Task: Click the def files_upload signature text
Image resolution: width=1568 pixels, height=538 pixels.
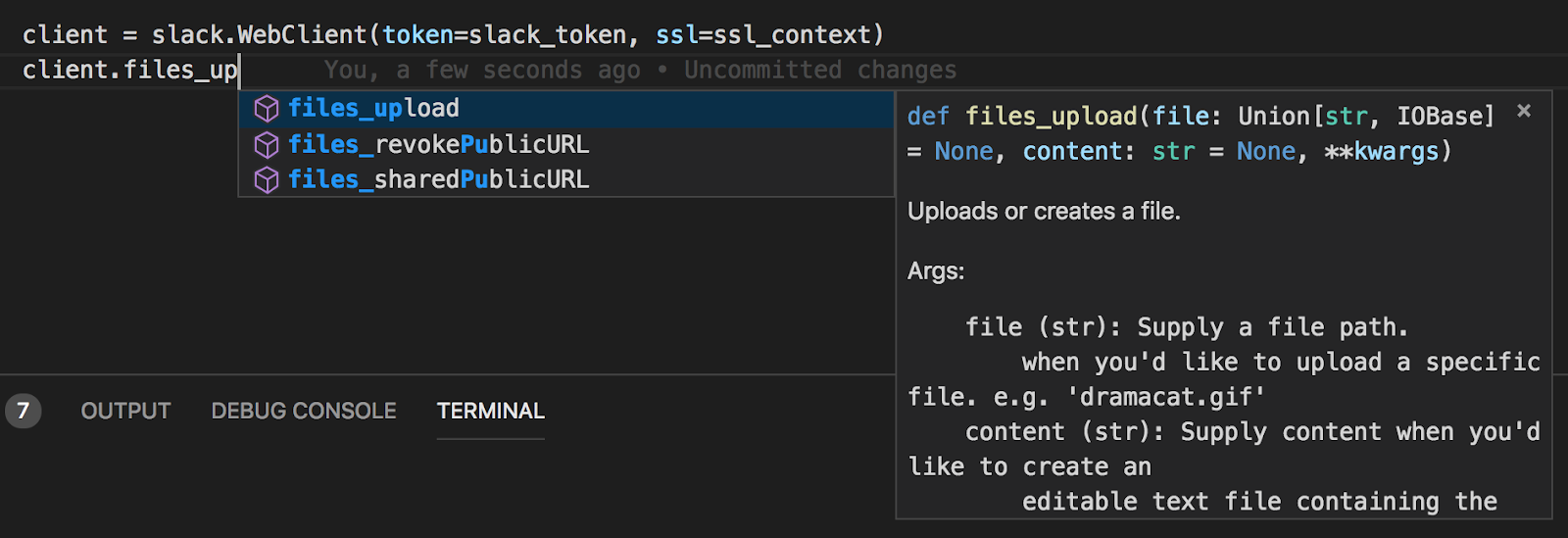Action: tap(1200, 134)
